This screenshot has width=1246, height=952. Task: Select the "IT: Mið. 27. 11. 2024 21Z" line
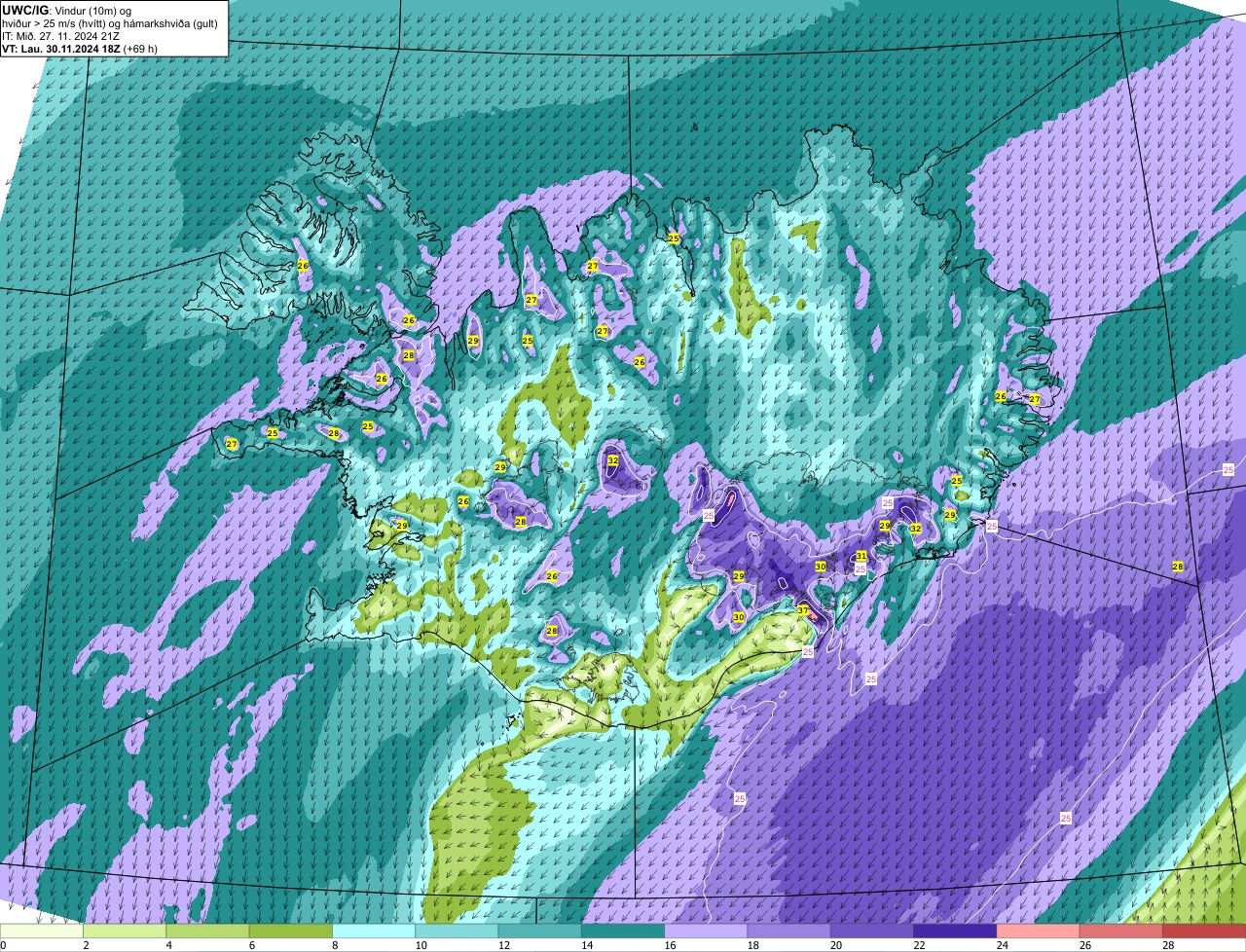click(x=61, y=36)
